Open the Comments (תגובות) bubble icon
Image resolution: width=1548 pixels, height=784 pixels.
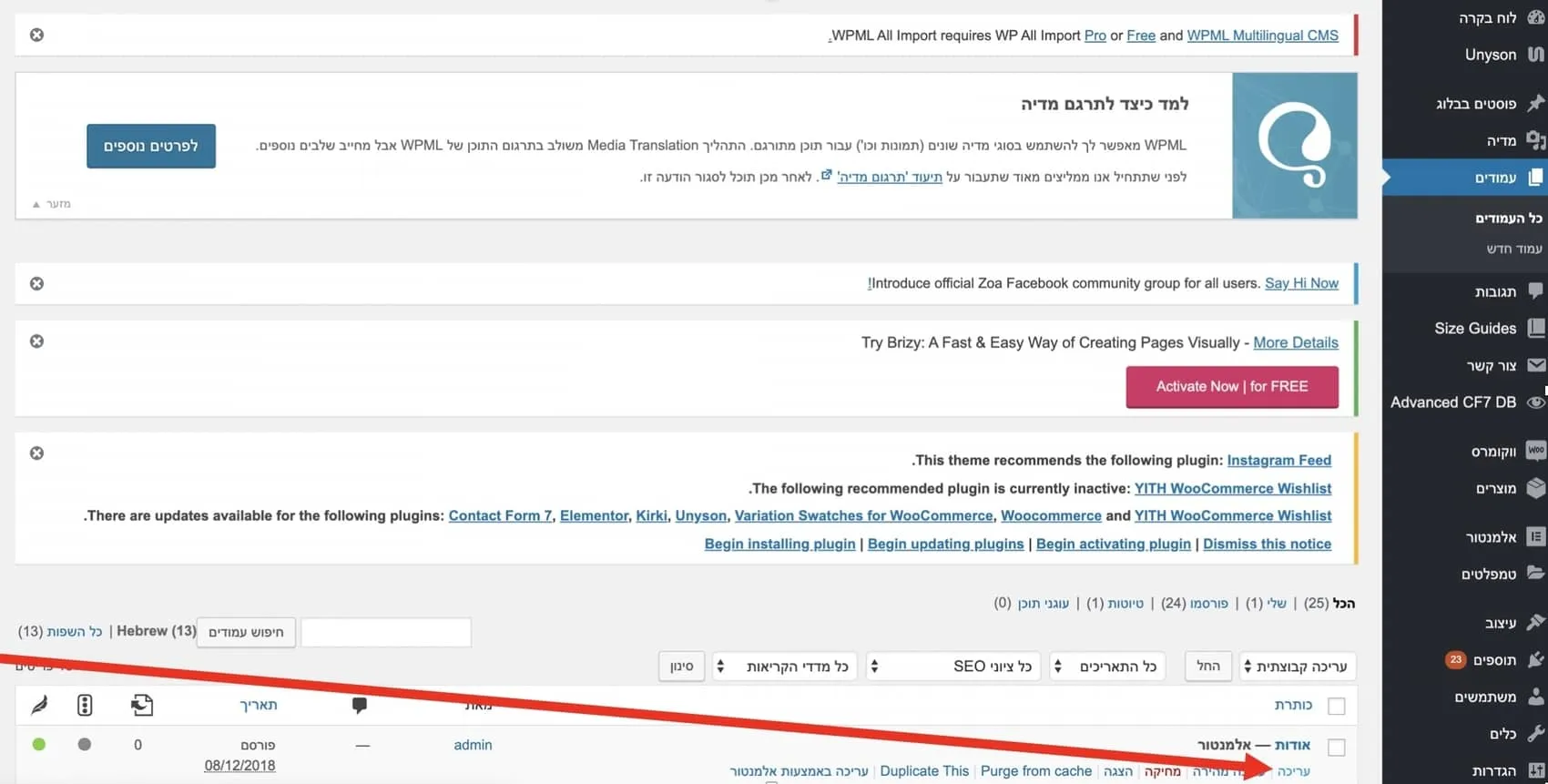tap(1535, 290)
